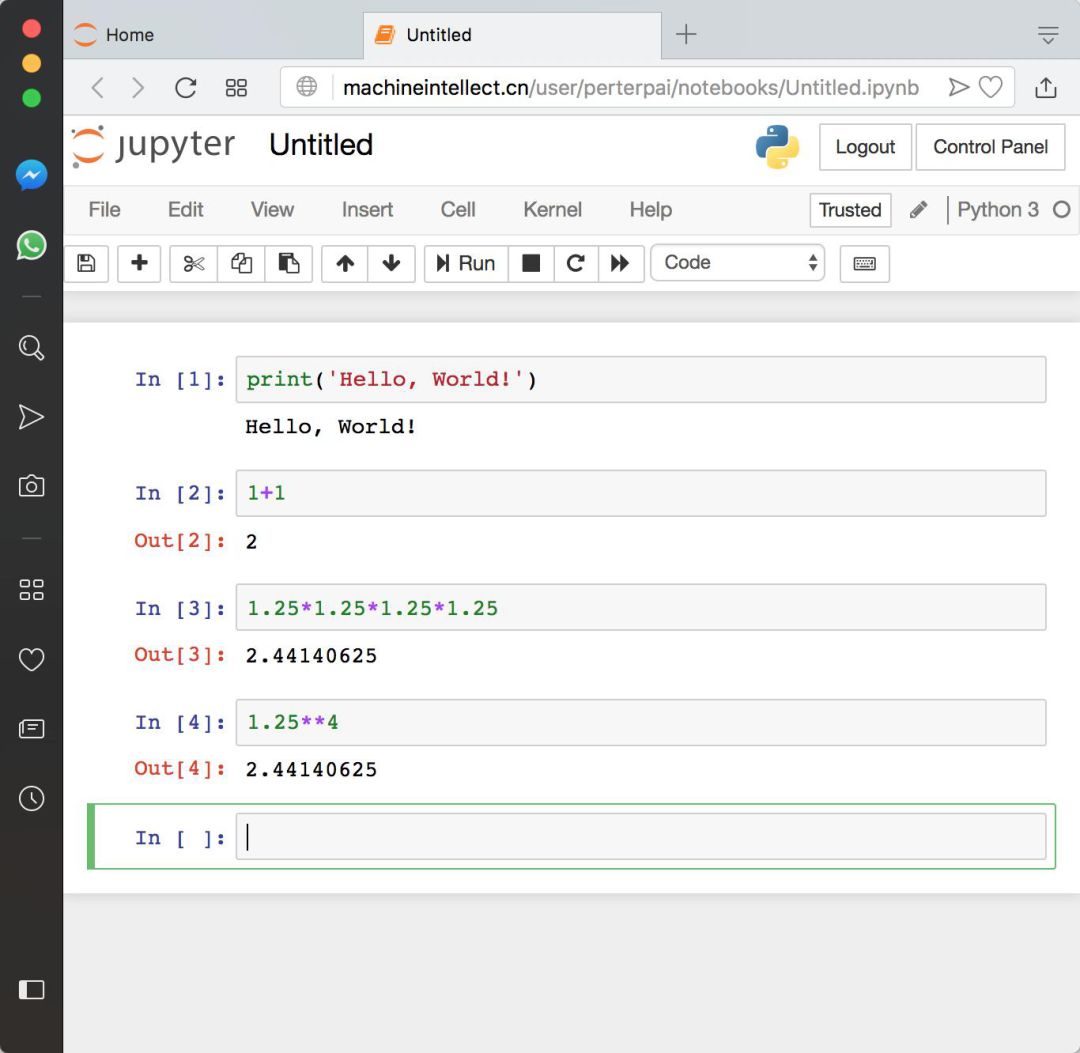The image size is (1080, 1053).
Task: Share the page with the upload icon
Action: tap(1046, 87)
